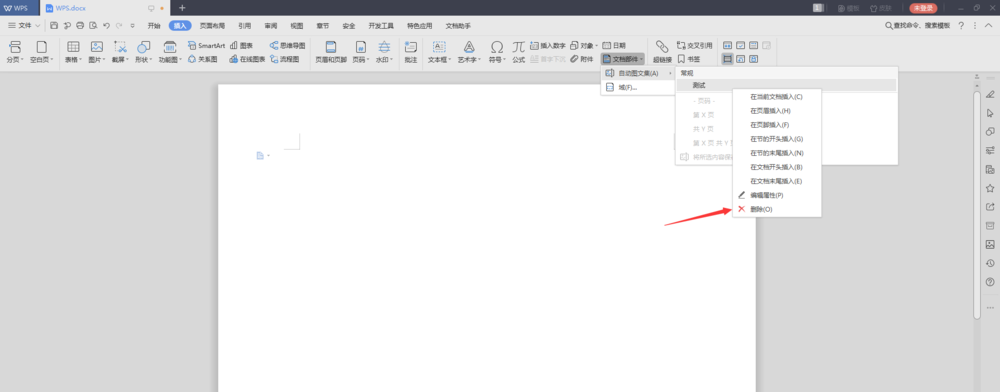Toggle the 文档部件 document parts dropdown

(x=623, y=59)
